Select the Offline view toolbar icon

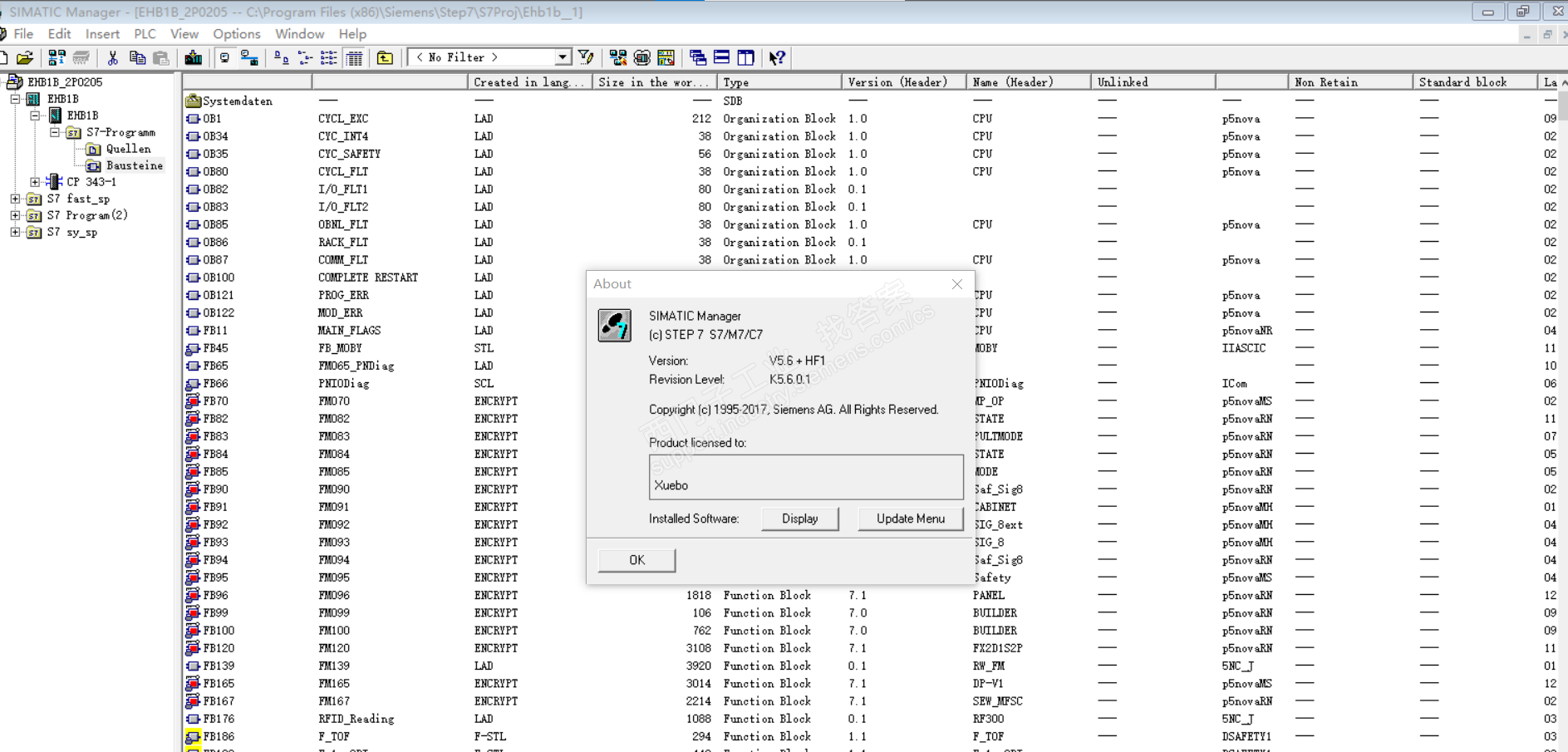tap(224, 57)
